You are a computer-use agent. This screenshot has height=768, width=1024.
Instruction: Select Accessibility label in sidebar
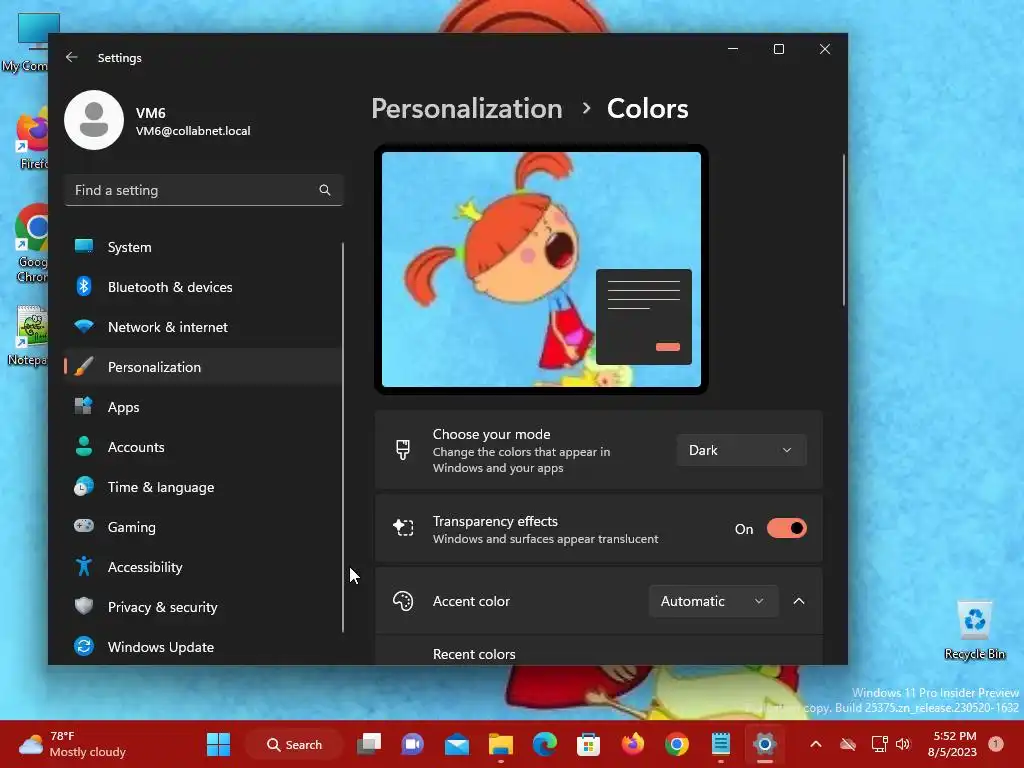click(145, 567)
